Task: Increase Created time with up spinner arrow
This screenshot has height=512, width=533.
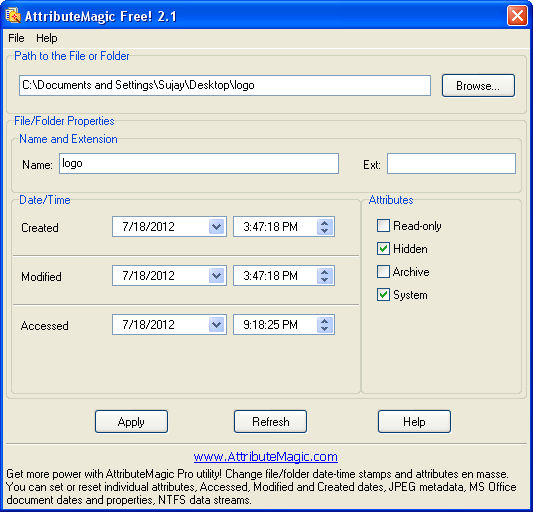Action: click(325, 223)
